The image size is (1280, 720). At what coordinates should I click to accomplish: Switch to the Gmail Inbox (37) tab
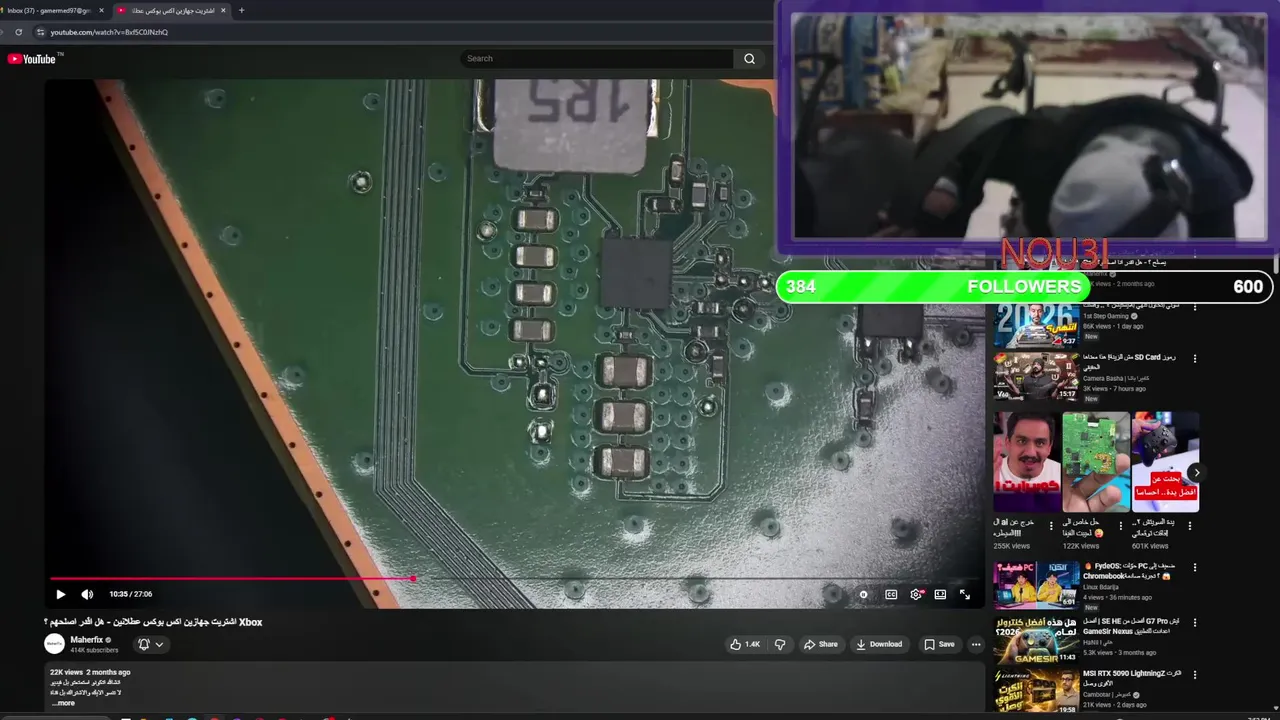tap(48, 10)
